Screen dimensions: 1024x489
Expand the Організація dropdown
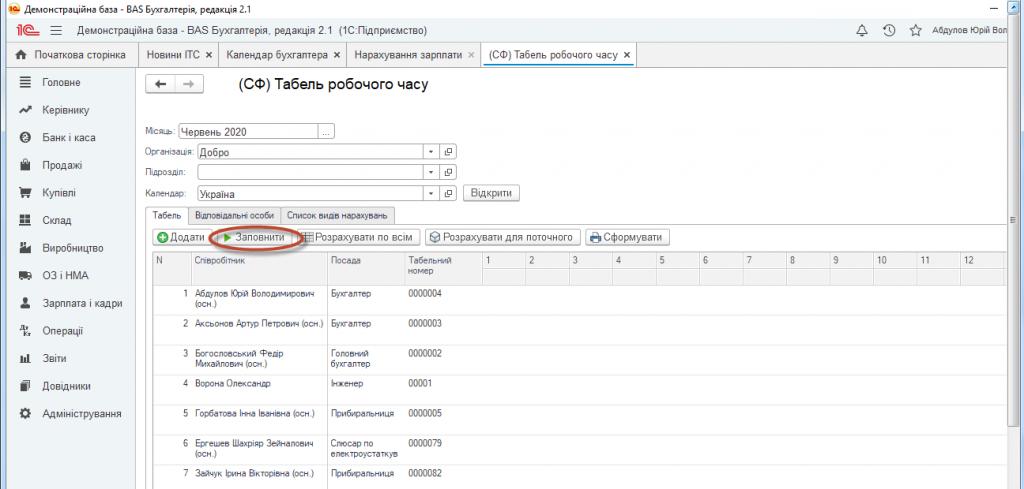click(x=431, y=152)
